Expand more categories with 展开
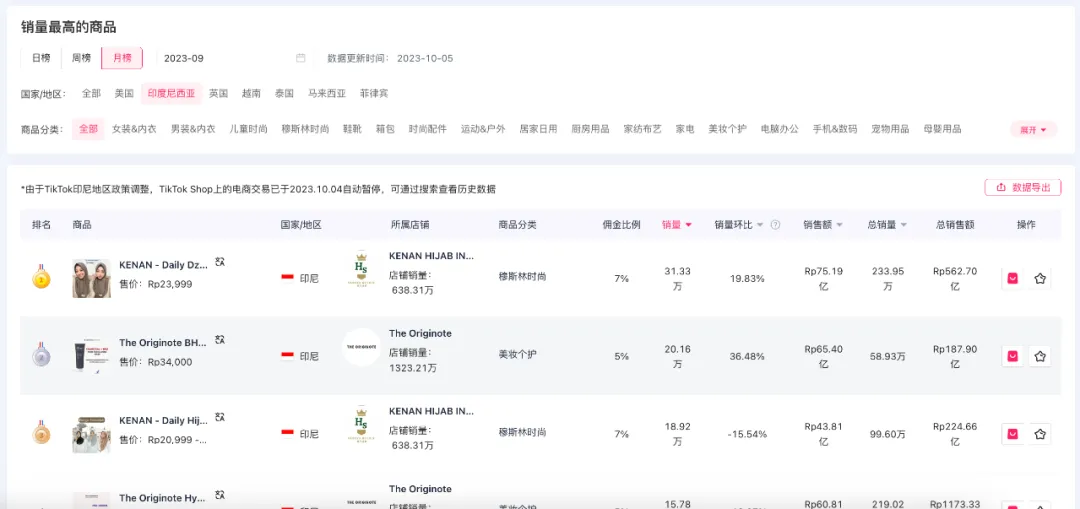1080x509 pixels. coord(1033,129)
